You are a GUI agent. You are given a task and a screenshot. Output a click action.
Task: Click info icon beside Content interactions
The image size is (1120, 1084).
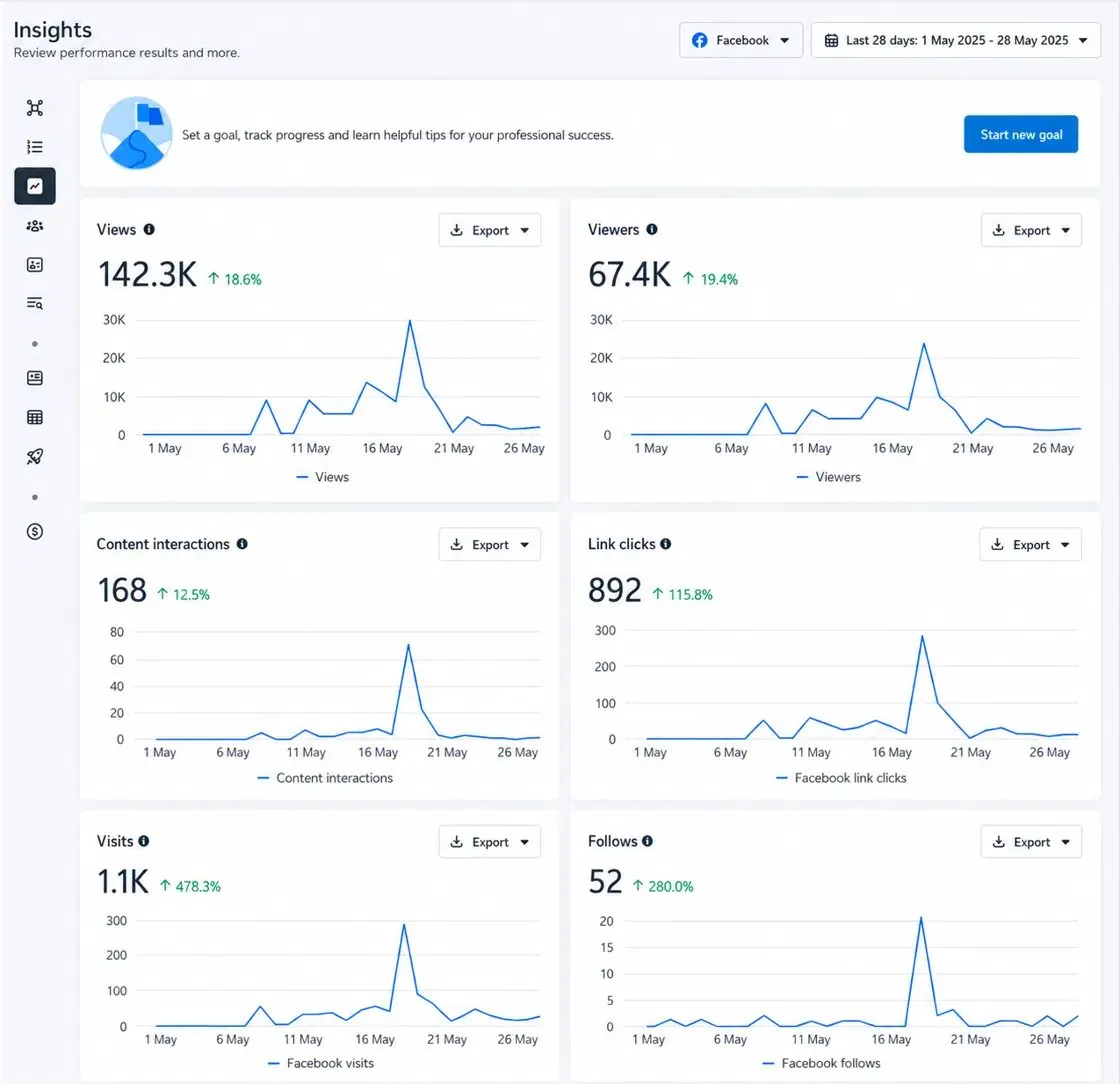click(x=242, y=543)
